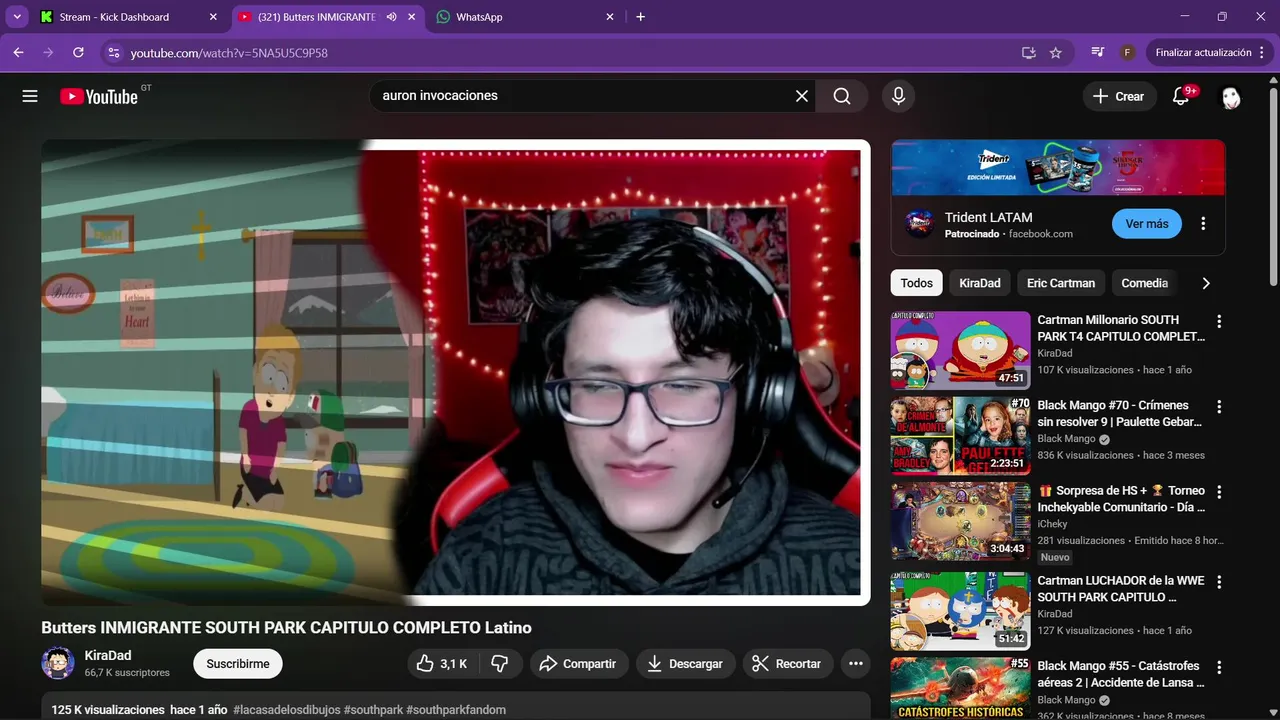1280x720 pixels.
Task: Open options for Cartman Millonario video
Action: pyautogui.click(x=1219, y=321)
